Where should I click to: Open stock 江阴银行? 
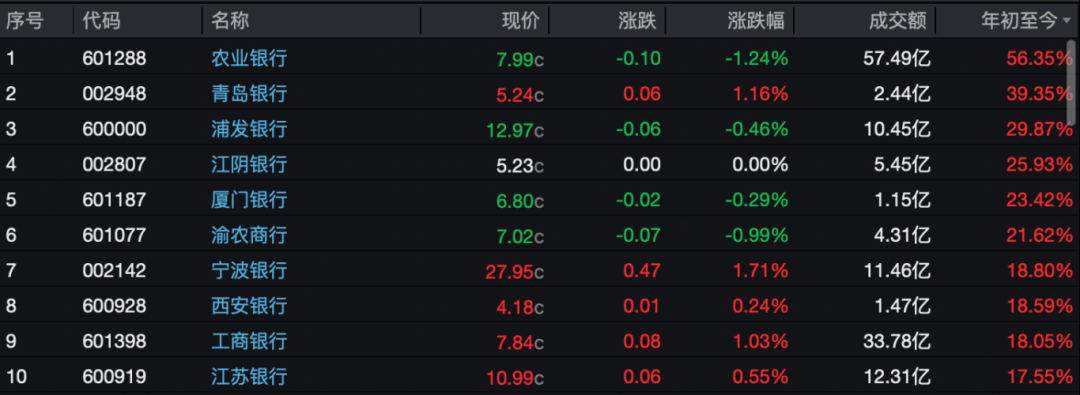click(x=249, y=165)
